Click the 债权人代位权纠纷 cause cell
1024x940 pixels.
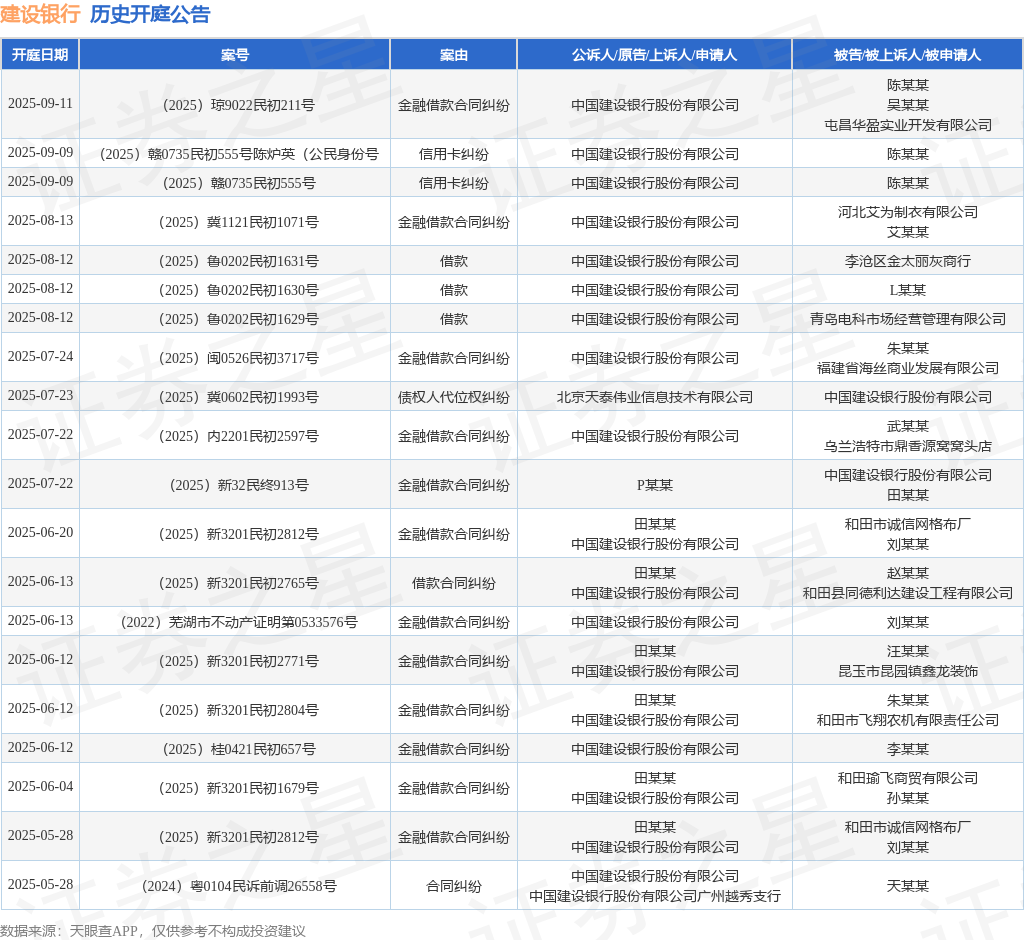click(x=454, y=397)
